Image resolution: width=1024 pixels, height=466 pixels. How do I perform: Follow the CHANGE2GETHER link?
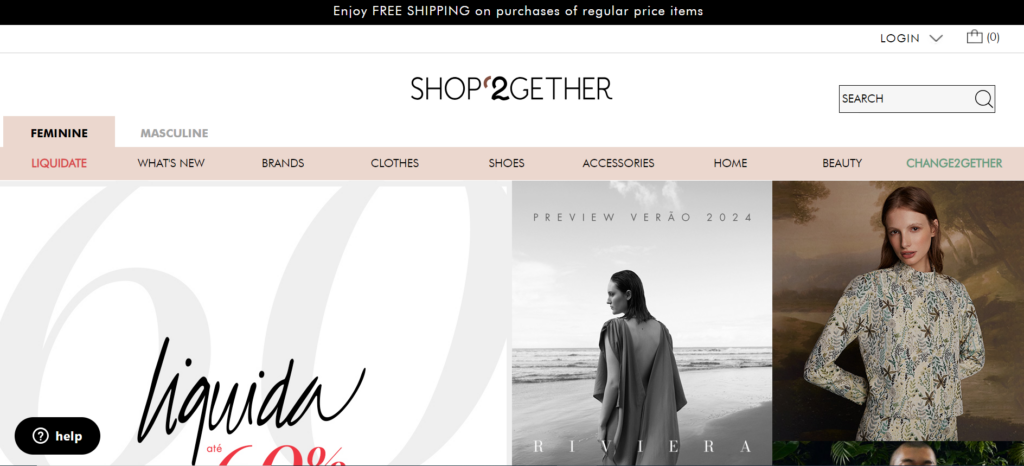point(954,163)
